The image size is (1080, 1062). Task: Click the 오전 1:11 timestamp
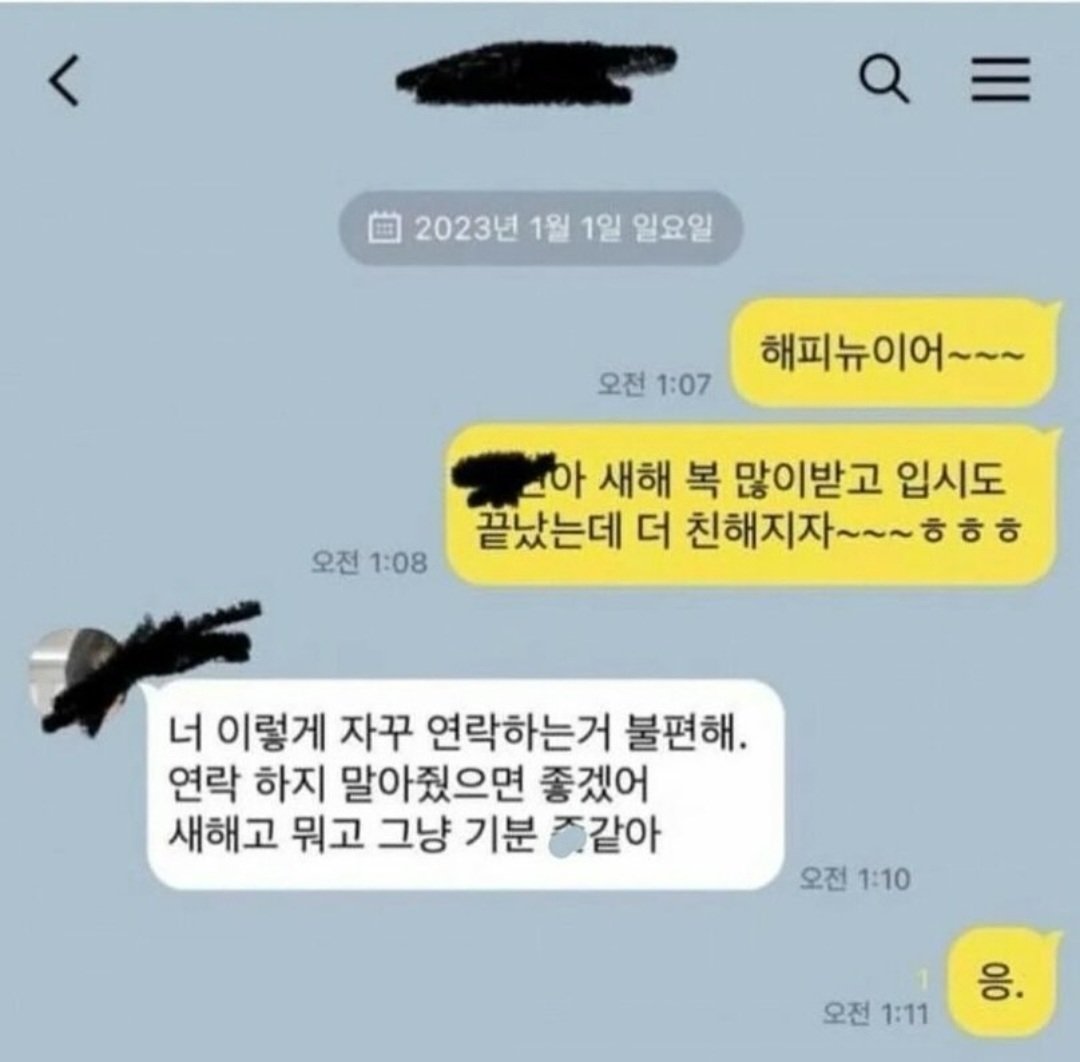click(875, 1013)
